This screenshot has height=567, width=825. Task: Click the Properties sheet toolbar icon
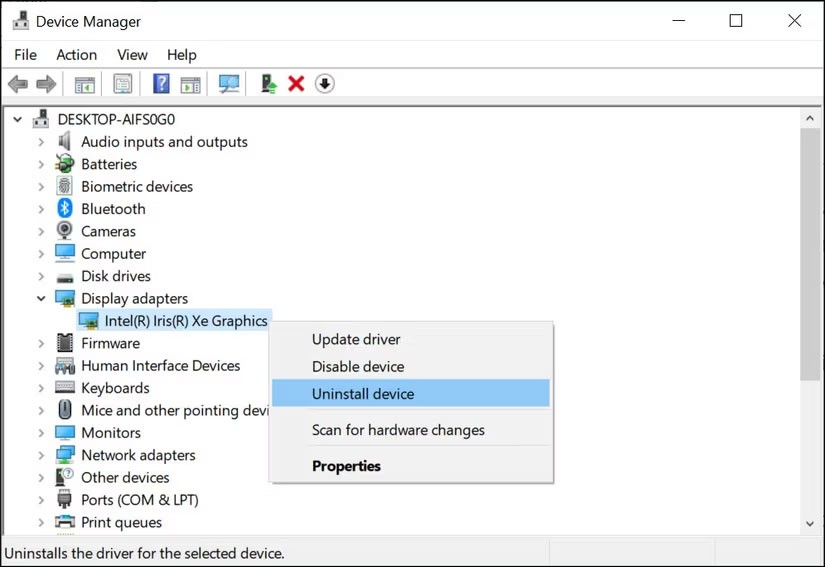(x=123, y=84)
